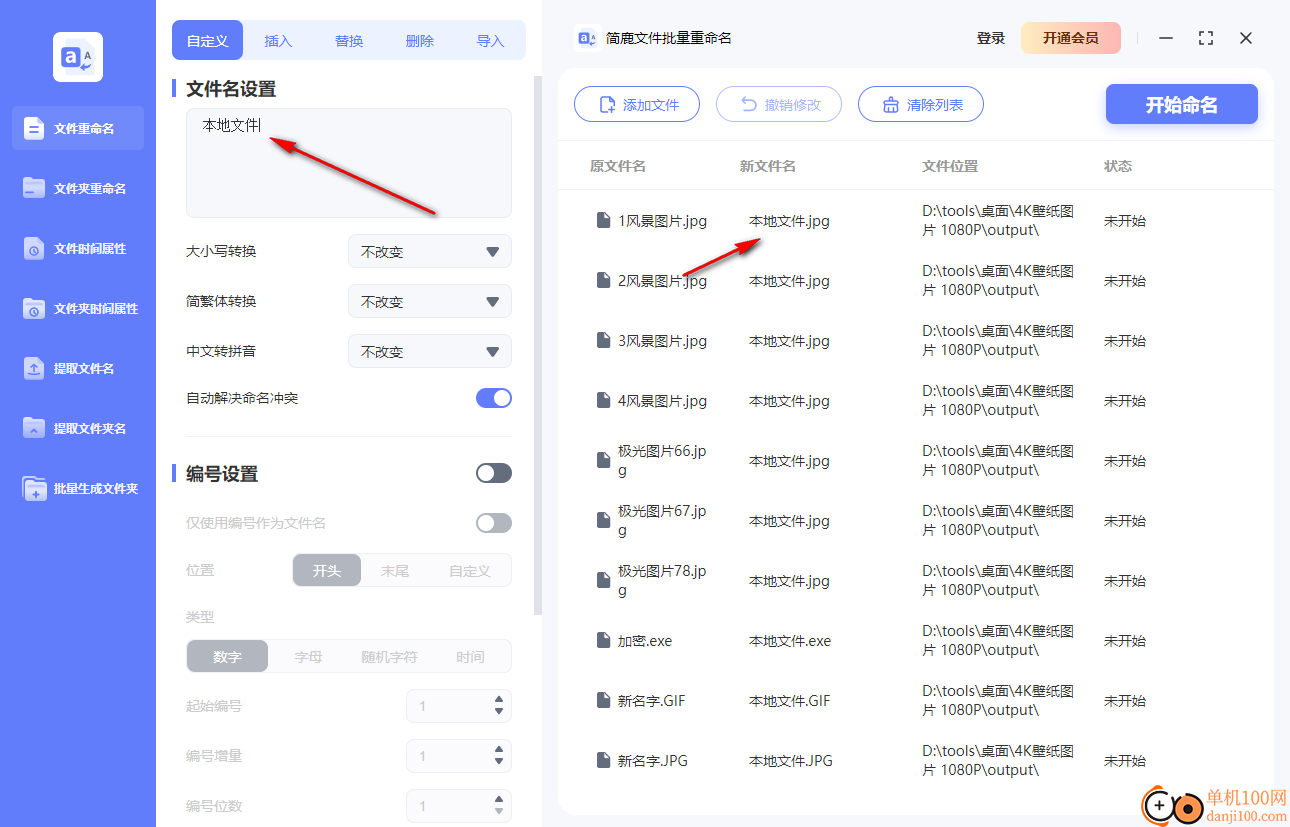Open 简繁体转换 dropdown
The width and height of the screenshot is (1290, 827).
(x=430, y=301)
